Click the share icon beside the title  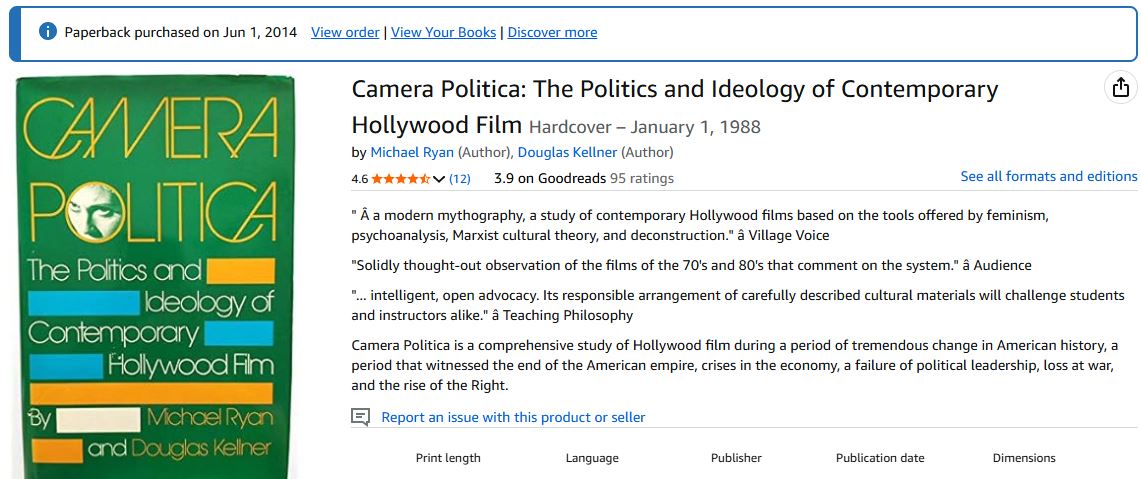coord(1121,87)
